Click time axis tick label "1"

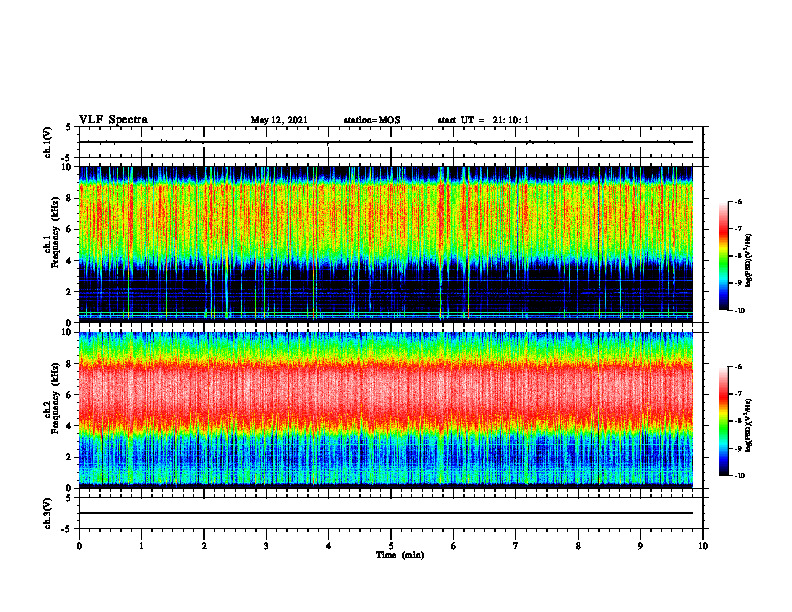141,546
